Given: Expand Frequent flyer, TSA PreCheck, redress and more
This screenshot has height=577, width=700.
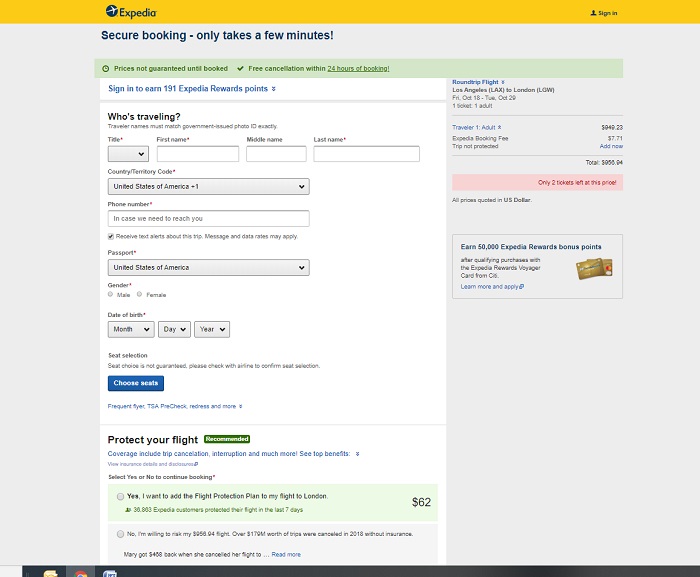Looking at the screenshot, I should tap(175, 406).
